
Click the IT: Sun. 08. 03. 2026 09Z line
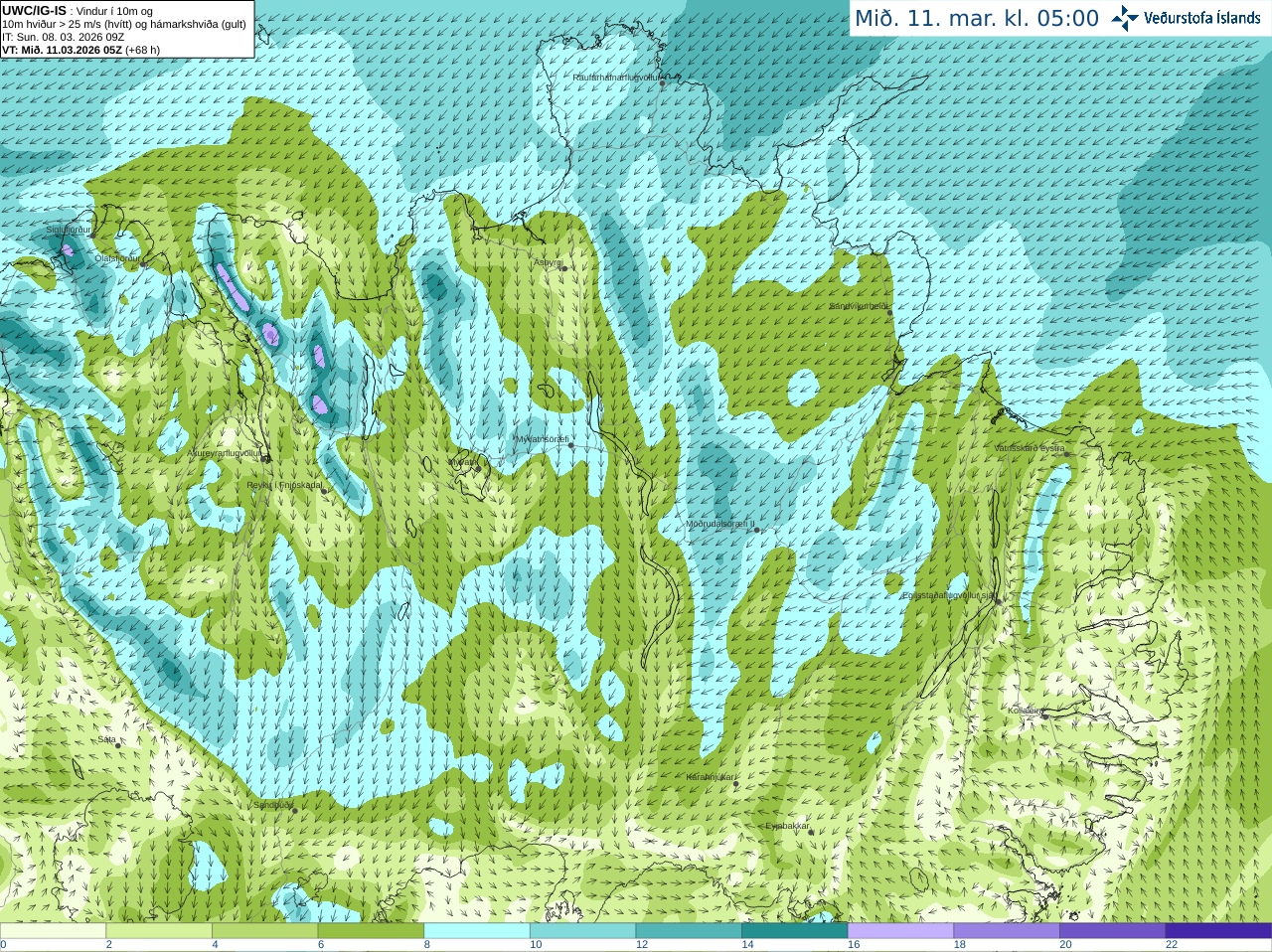pos(63,37)
